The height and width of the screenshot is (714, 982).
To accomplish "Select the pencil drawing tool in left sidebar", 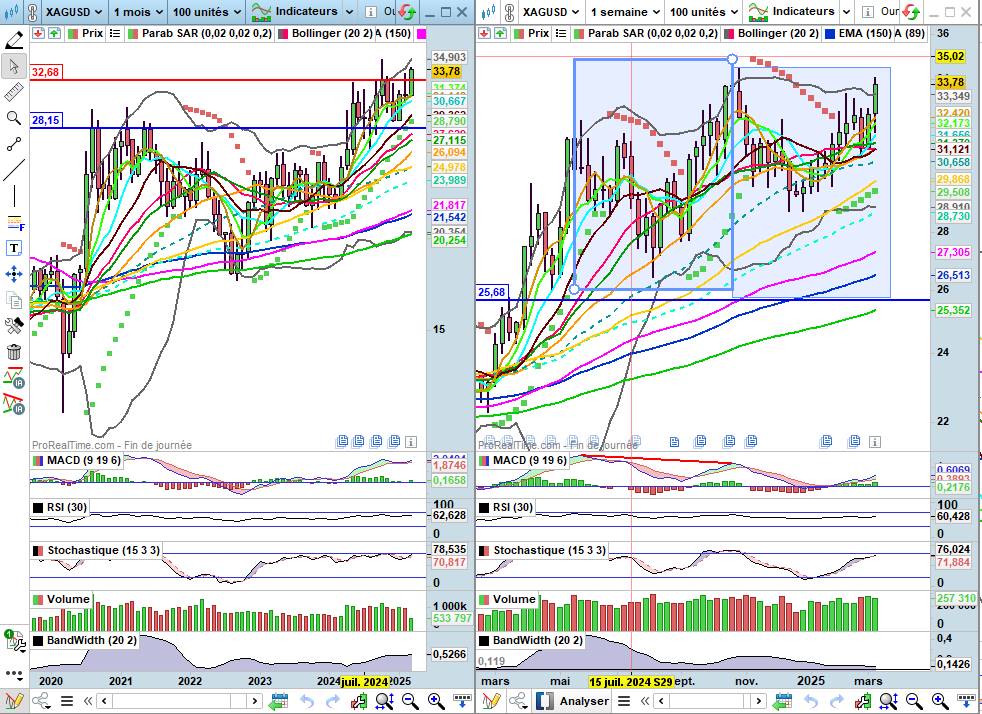I will coord(14,40).
